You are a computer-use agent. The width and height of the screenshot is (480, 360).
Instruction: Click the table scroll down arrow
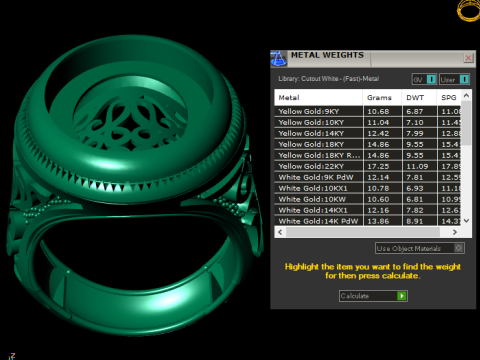tap(466, 221)
